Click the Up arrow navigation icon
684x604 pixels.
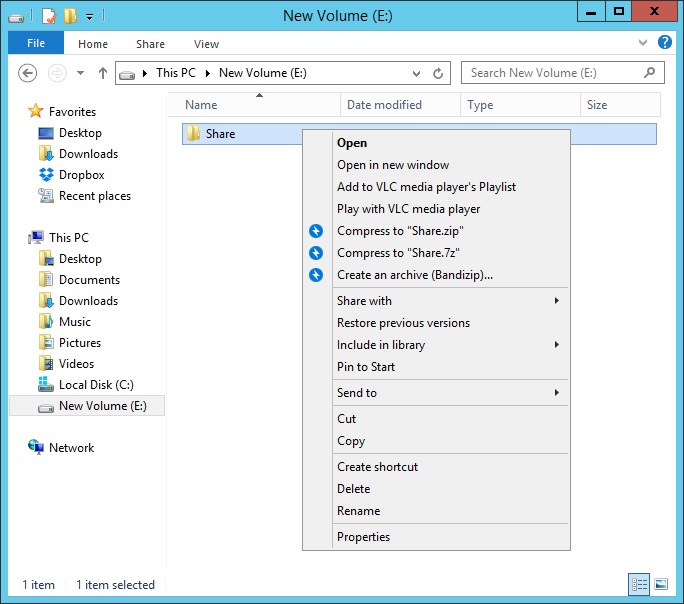[x=102, y=73]
